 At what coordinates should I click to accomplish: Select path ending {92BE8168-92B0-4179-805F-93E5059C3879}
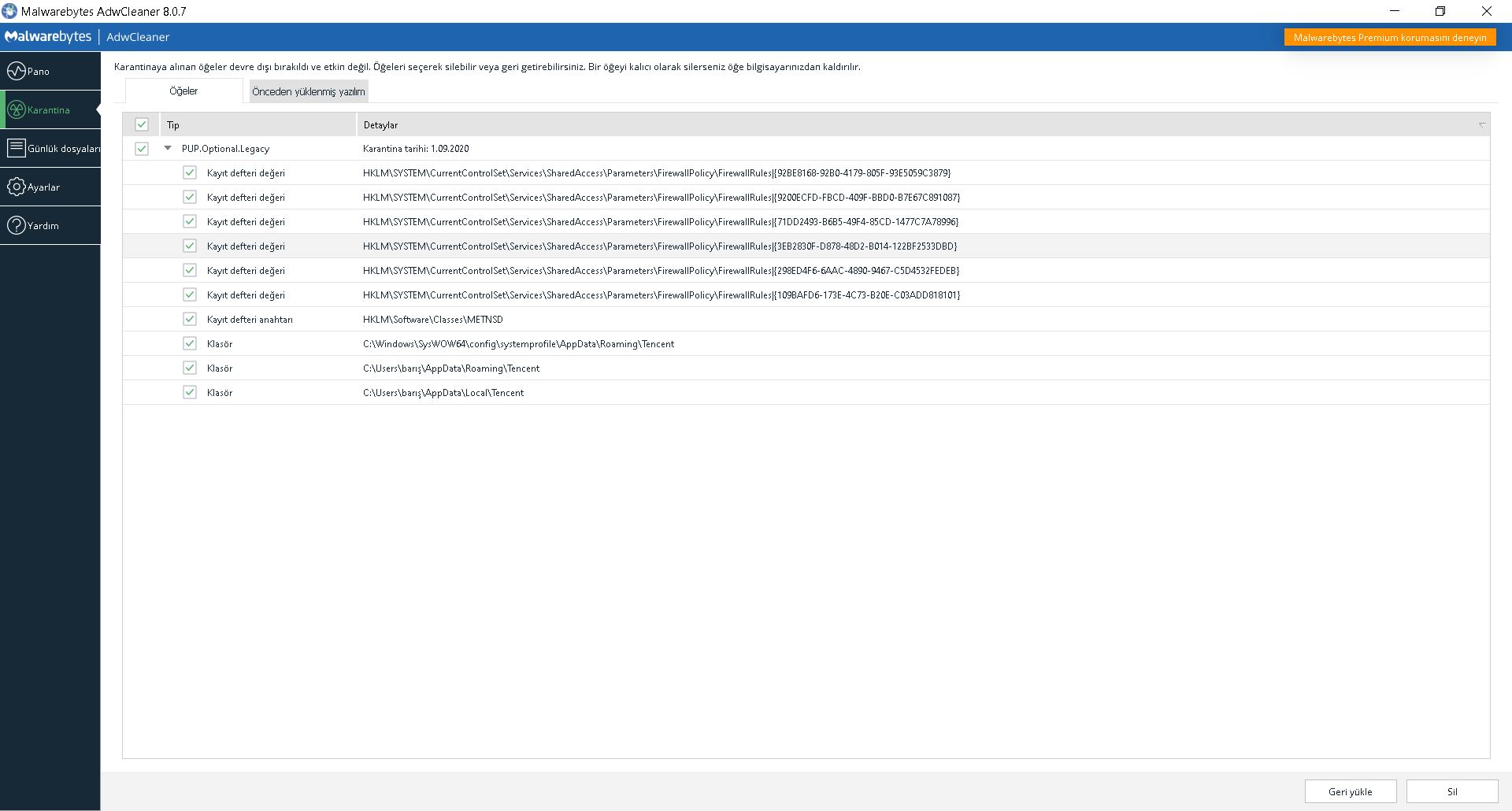pyautogui.click(x=657, y=173)
